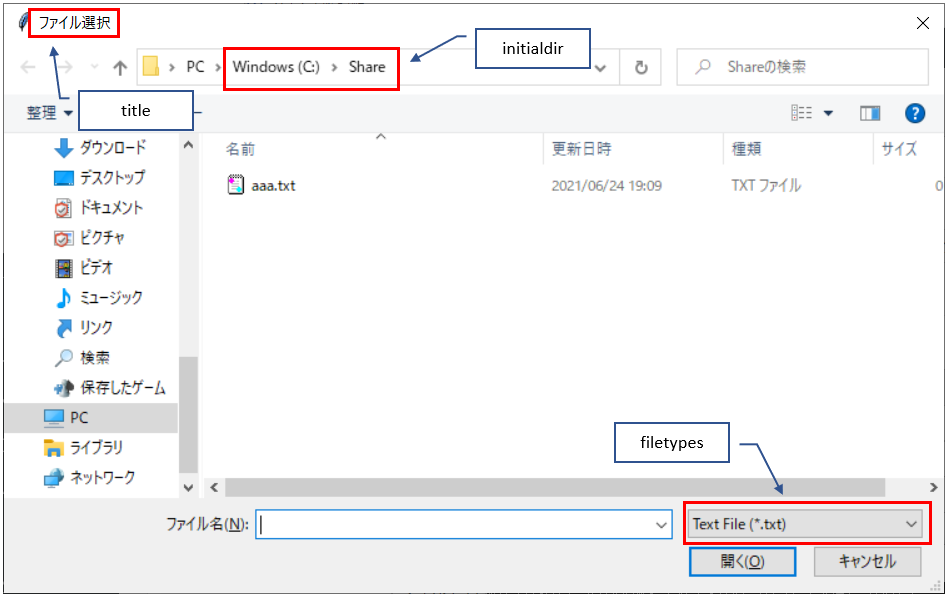Screen dimensions: 950x598
Task: Click horizontal scrollbar right arrow
Action: point(934,487)
